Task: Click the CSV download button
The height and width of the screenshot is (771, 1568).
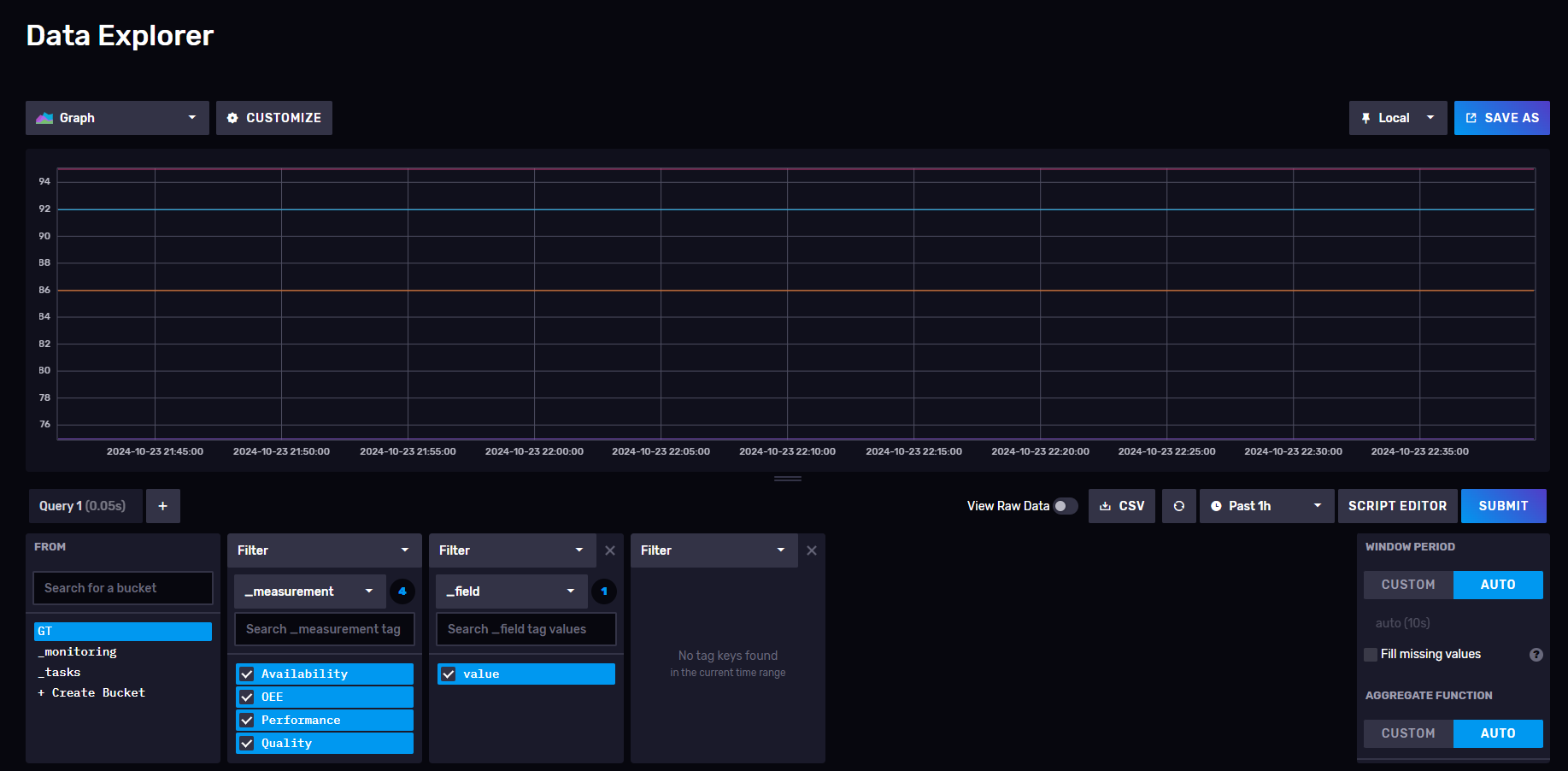Action: pos(1122,506)
